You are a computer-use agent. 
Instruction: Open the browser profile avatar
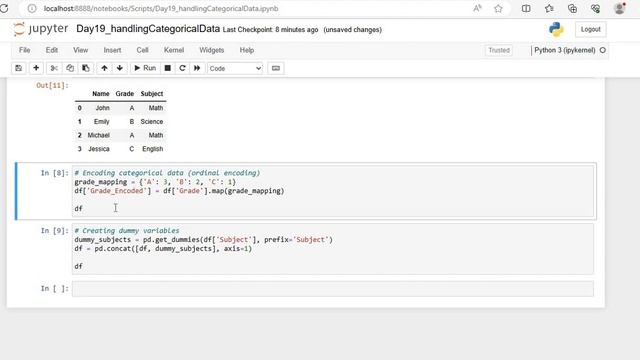click(620, 8)
